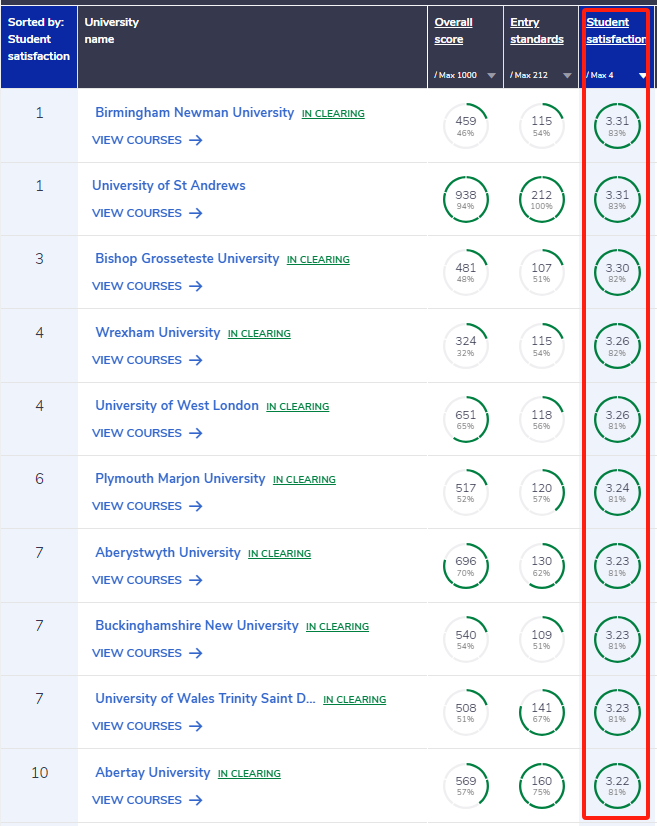This screenshot has height=826, width=657.
Task: Click View Courses for Bishop Grosseteste University
Action: [x=148, y=286]
